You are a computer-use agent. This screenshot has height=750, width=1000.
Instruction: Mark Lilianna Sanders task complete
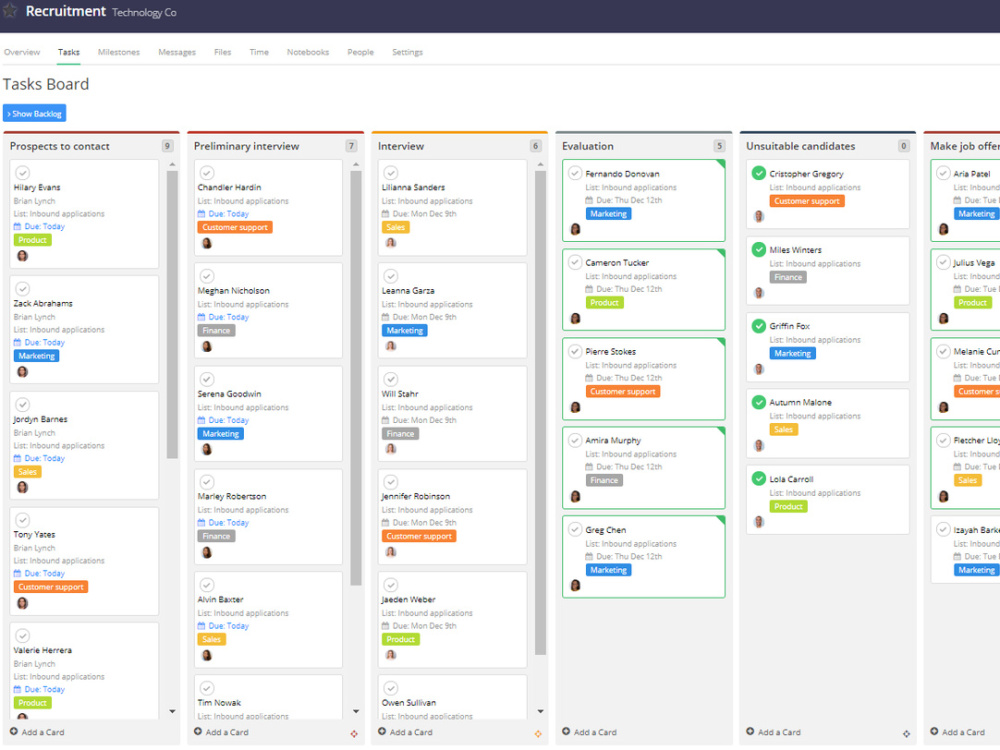pos(391,173)
